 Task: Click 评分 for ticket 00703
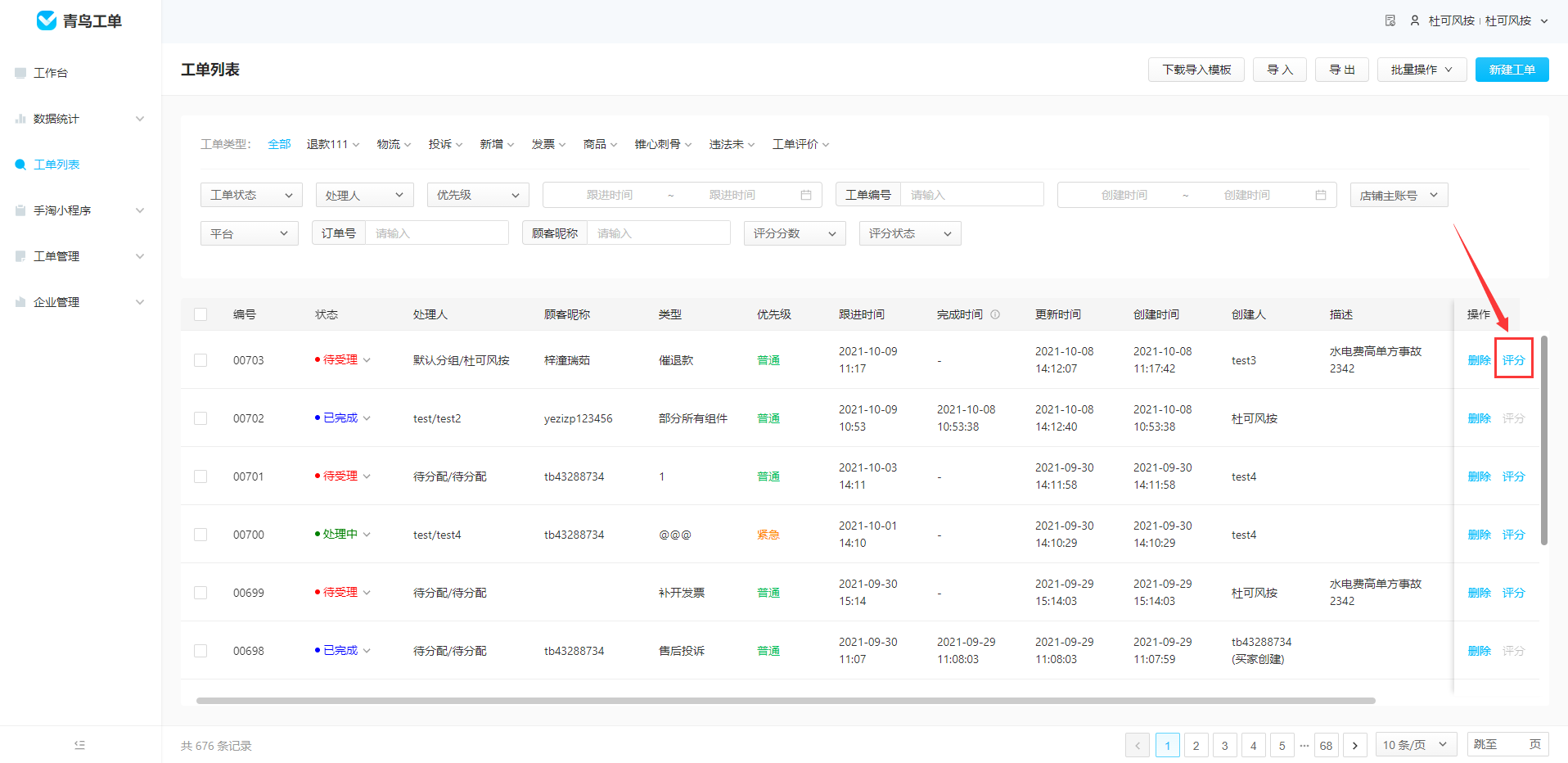pyautogui.click(x=1513, y=360)
